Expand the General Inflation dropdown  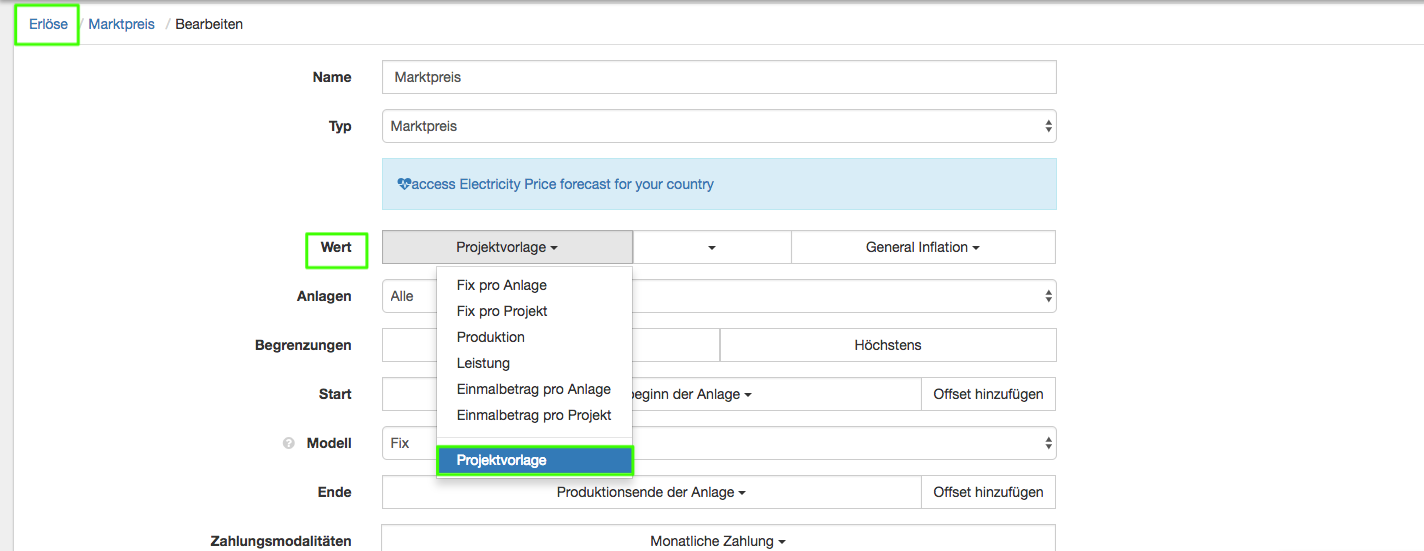(922, 247)
